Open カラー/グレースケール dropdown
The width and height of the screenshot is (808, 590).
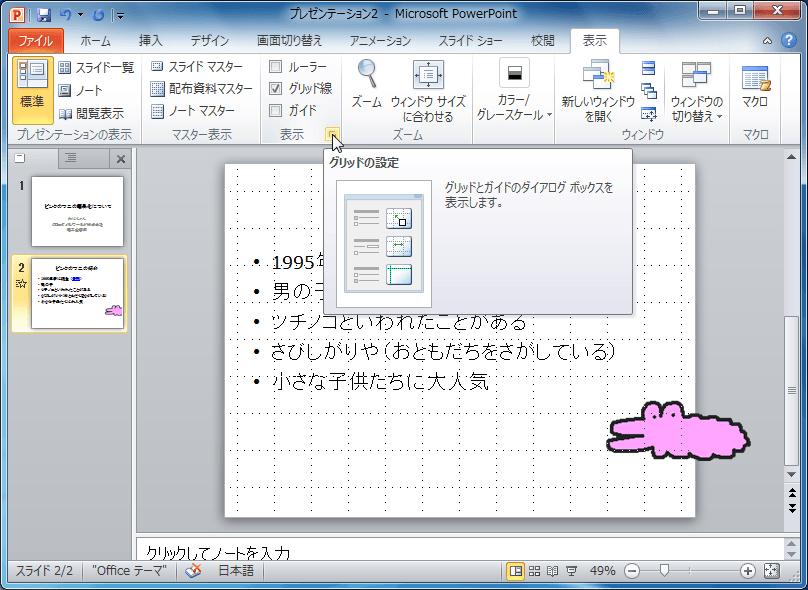(x=514, y=91)
